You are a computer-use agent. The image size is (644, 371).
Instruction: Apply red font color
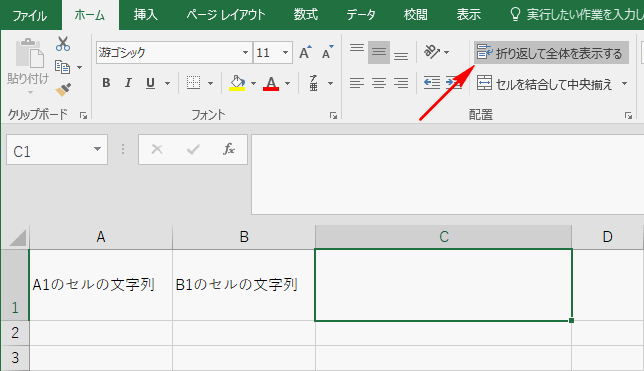[x=271, y=83]
